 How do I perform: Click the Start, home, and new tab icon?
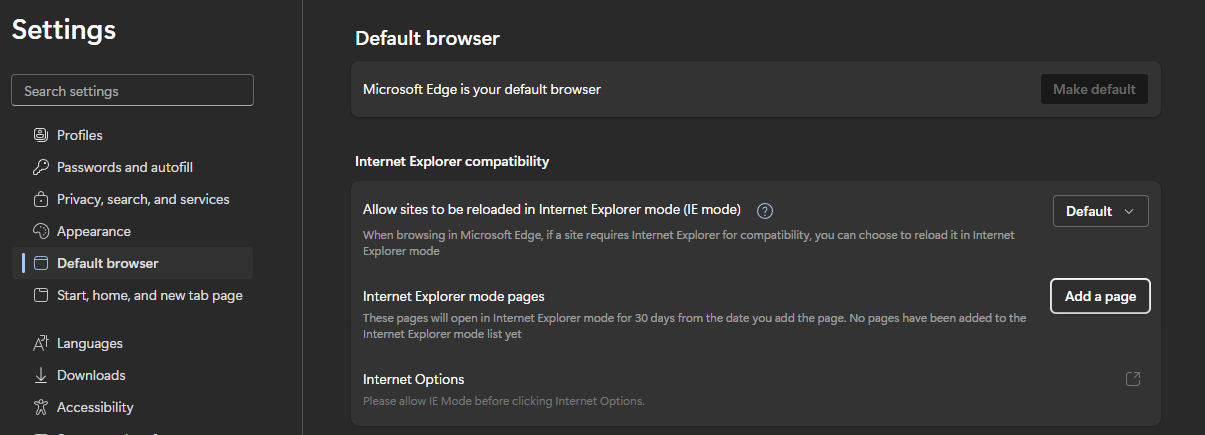pyautogui.click(x=41, y=295)
